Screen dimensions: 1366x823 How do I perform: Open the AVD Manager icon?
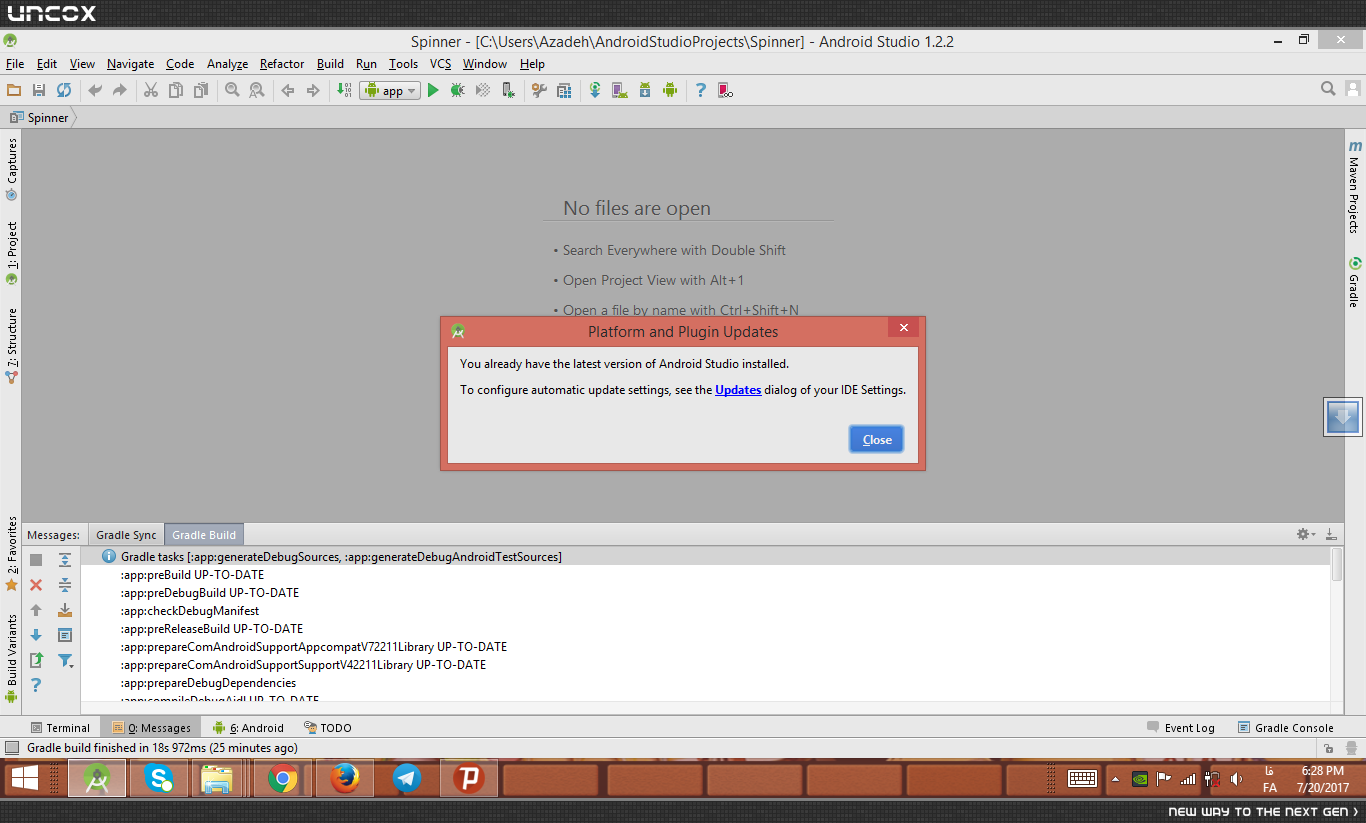point(620,90)
